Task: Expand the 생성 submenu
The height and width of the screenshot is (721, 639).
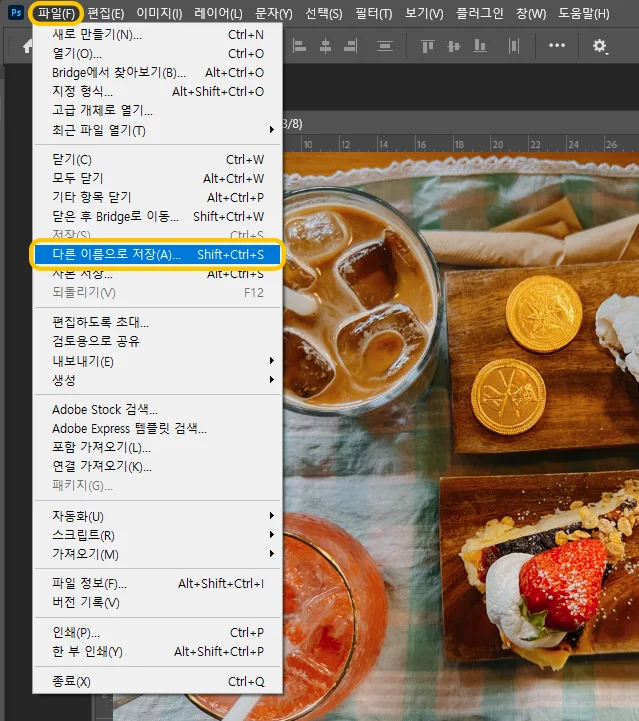Action: point(158,380)
